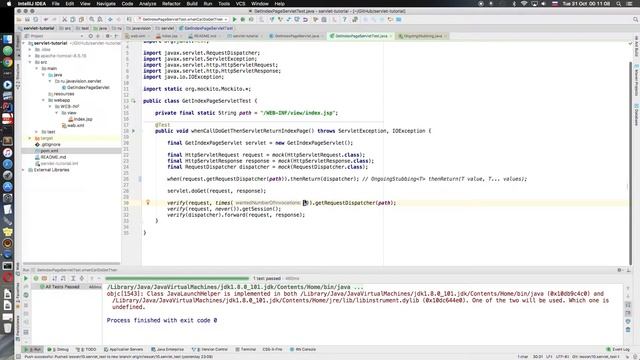Switch to OngoingStubbing.java editor tab

coord(423,36)
